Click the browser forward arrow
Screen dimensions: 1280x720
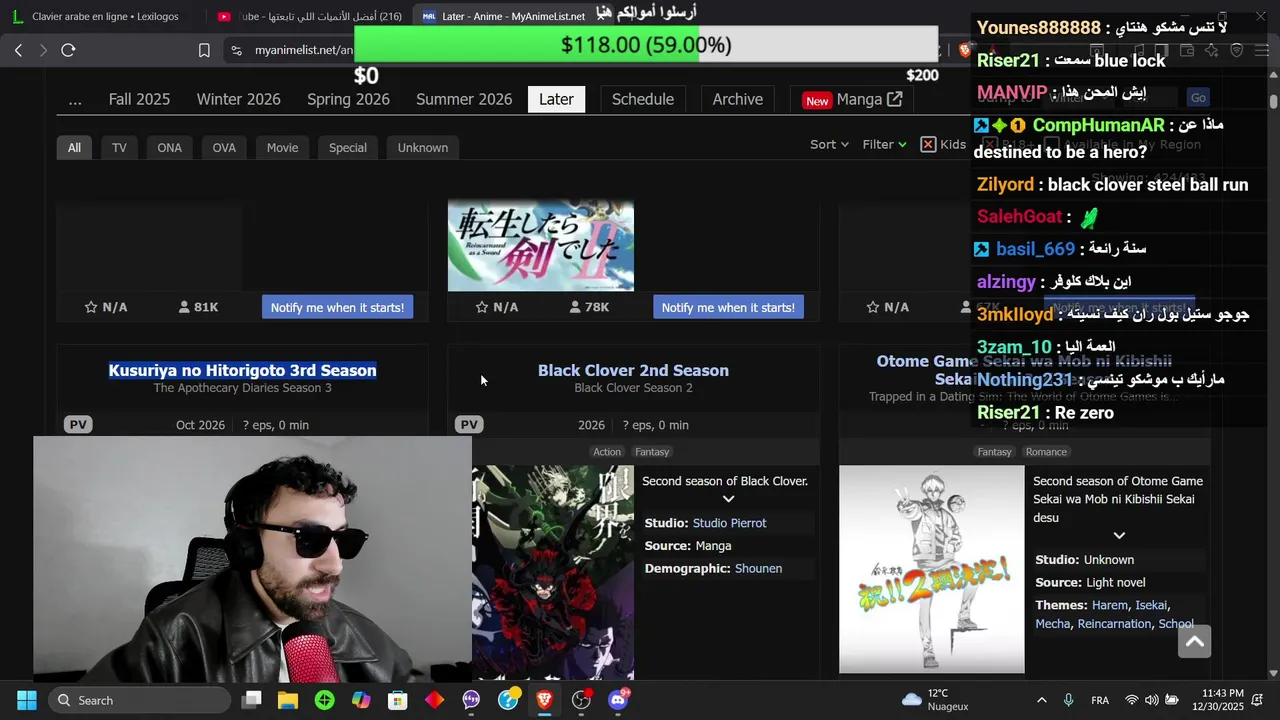pyautogui.click(x=43, y=50)
